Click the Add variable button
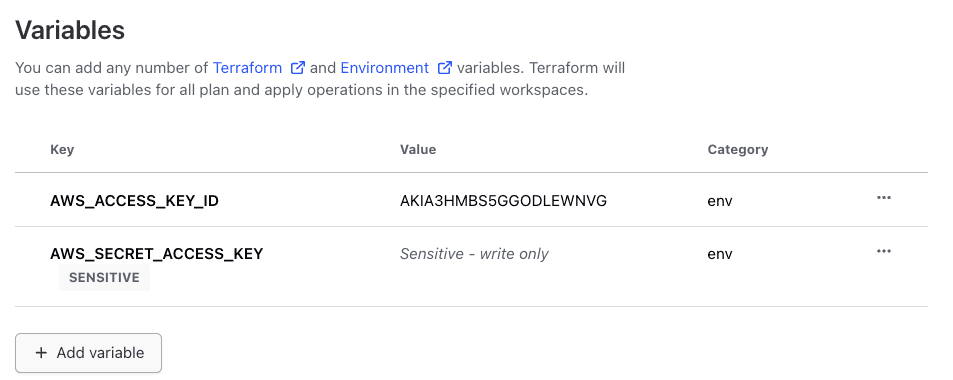Screen dimensions: 953x380 pyautogui.click(x=88, y=353)
